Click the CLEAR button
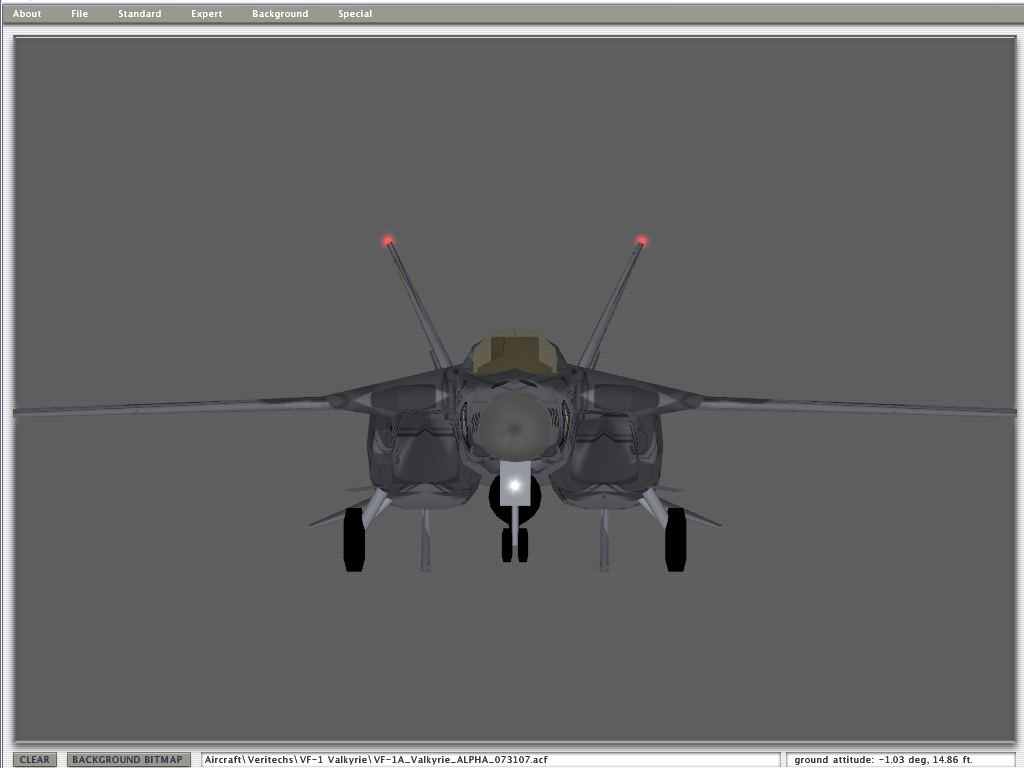Screen dimensions: 1024x768 [x=35, y=760]
